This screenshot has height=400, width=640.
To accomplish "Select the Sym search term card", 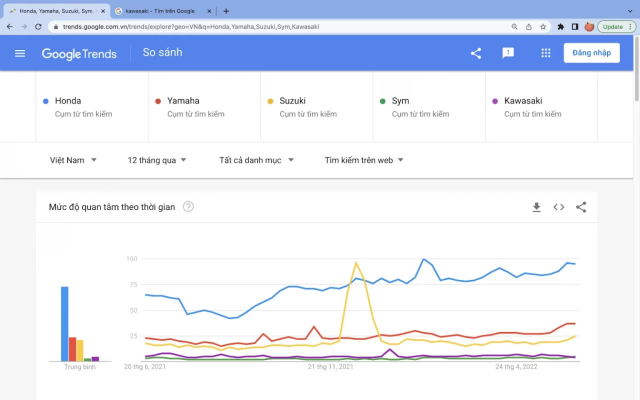I will coord(429,107).
